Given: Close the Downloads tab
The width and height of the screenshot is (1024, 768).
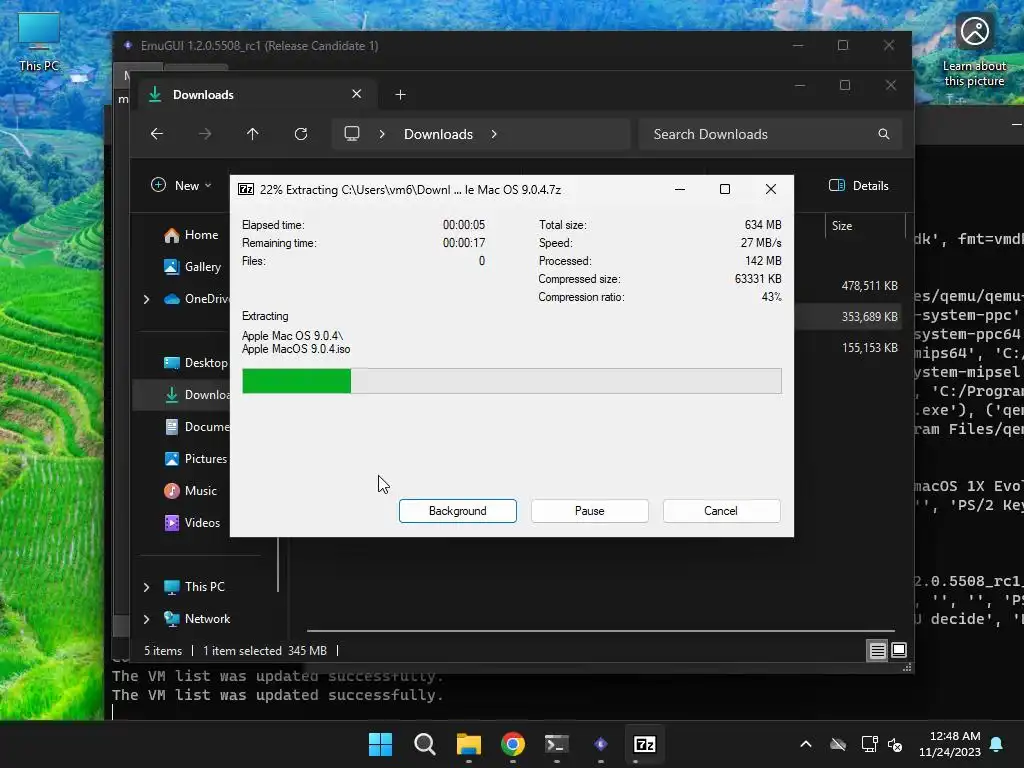Looking at the screenshot, I should 357,94.
